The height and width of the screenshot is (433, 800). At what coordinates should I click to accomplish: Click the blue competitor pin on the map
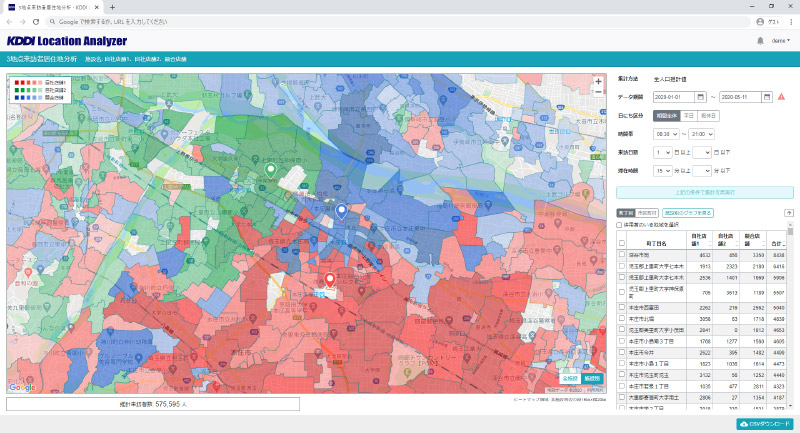[x=341, y=211]
